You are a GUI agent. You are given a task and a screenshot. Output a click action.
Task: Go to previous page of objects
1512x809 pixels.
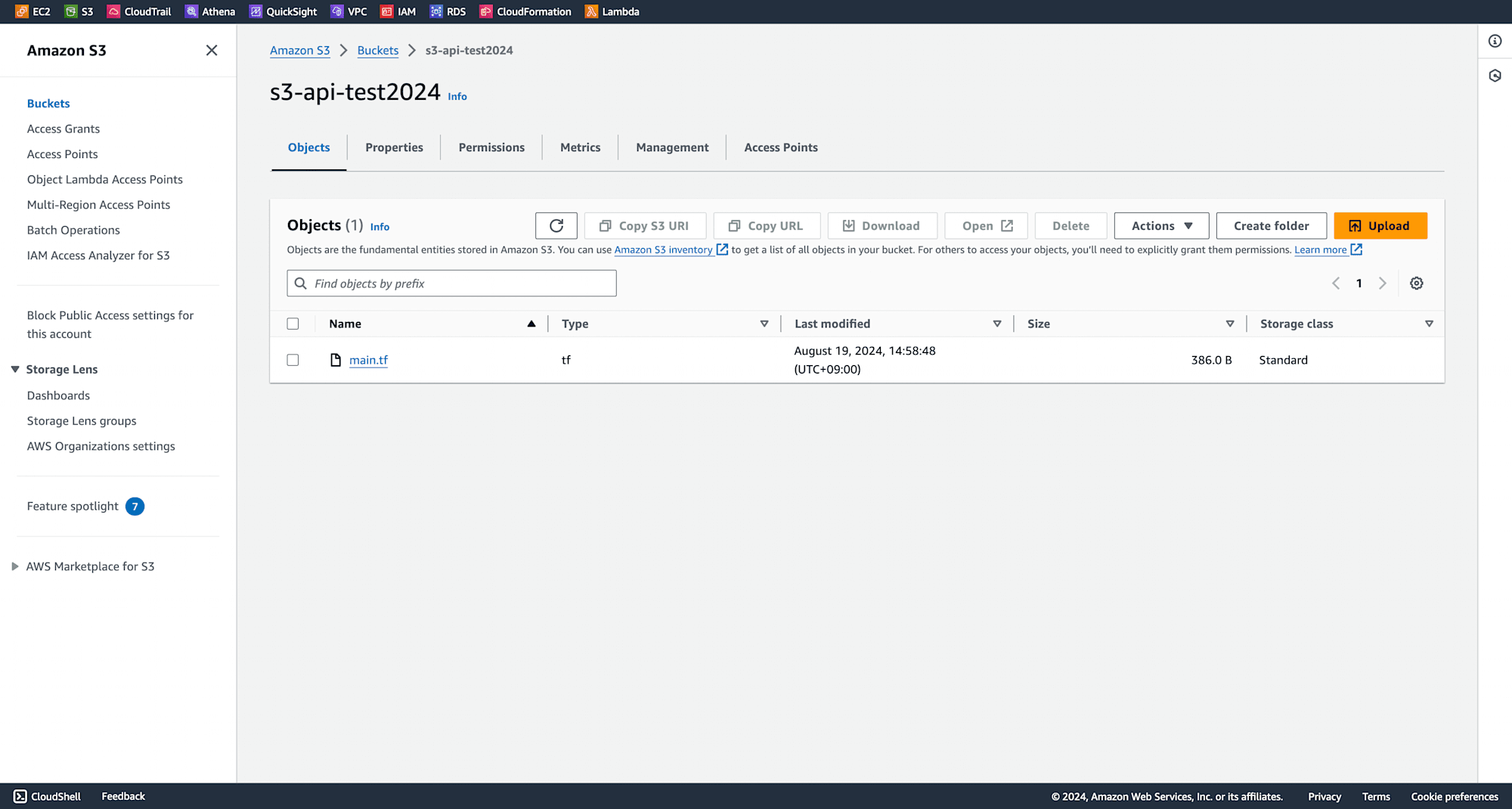point(1336,283)
